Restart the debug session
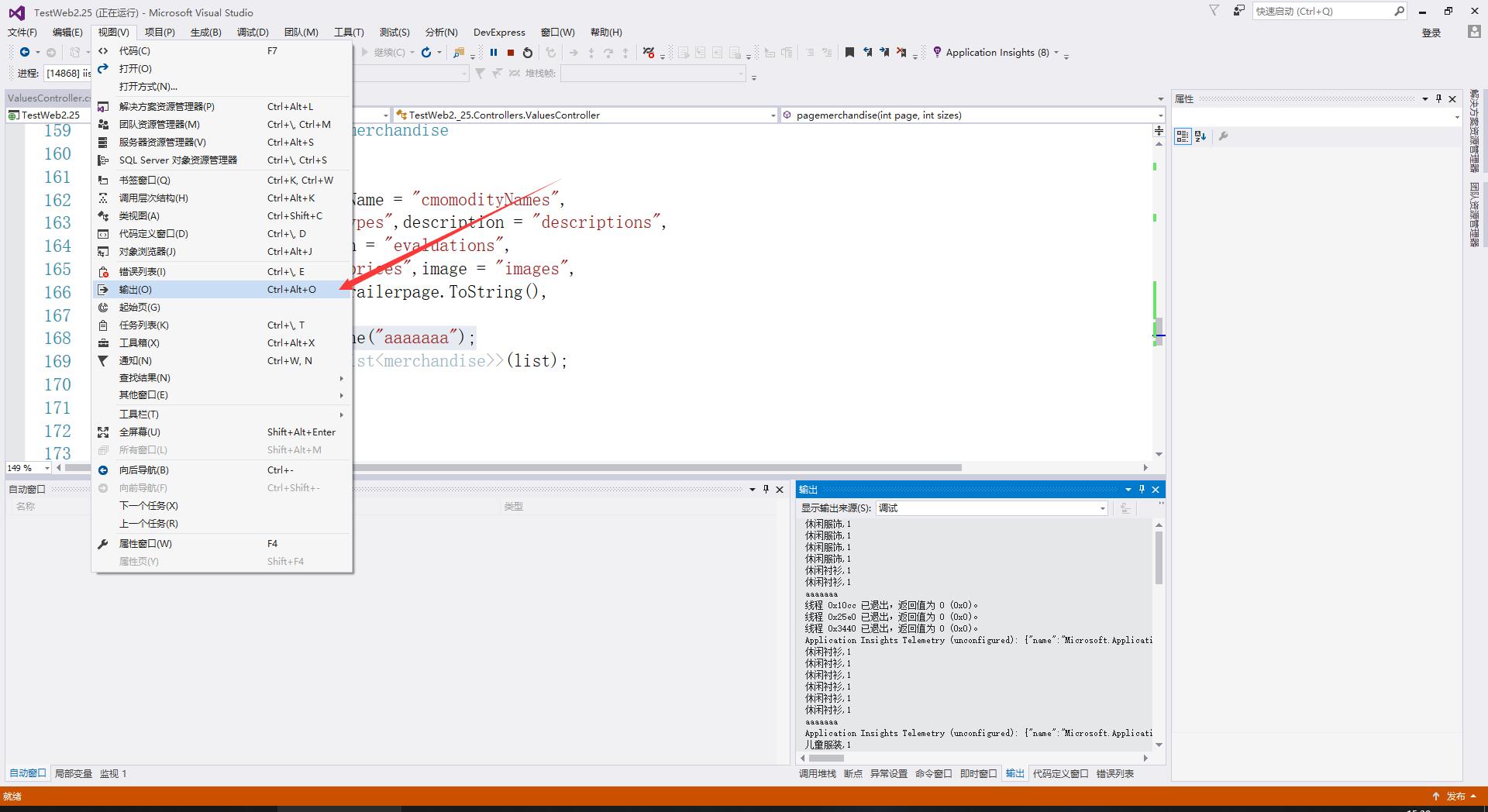The image size is (1488, 812). point(527,53)
